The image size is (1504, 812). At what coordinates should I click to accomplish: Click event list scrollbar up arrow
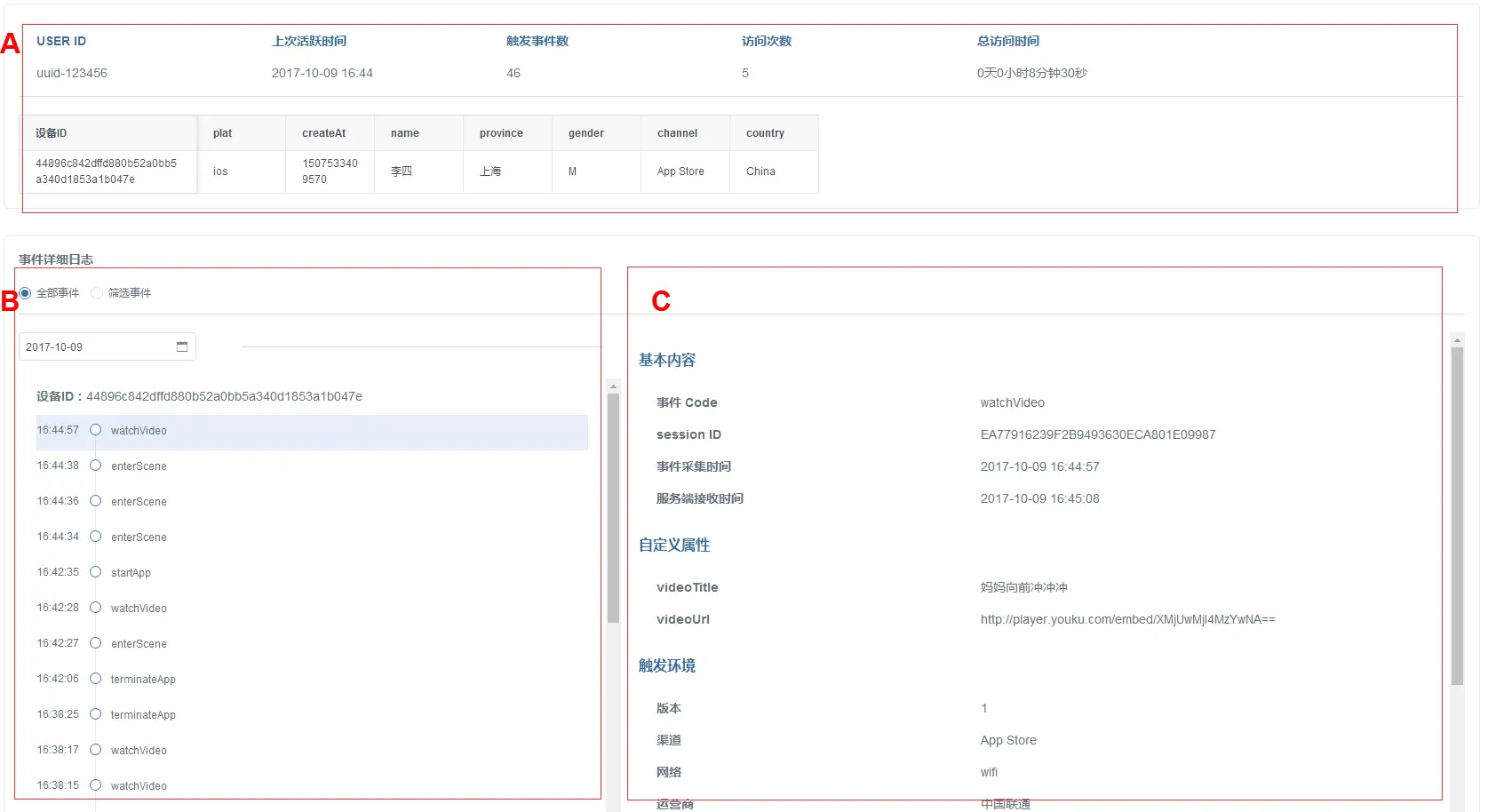613,386
